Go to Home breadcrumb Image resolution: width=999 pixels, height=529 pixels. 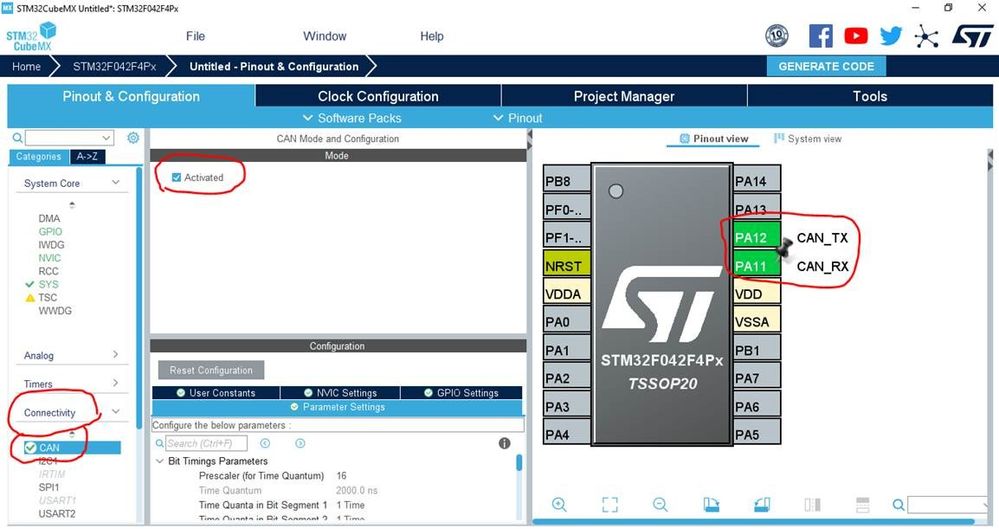(26, 66)
